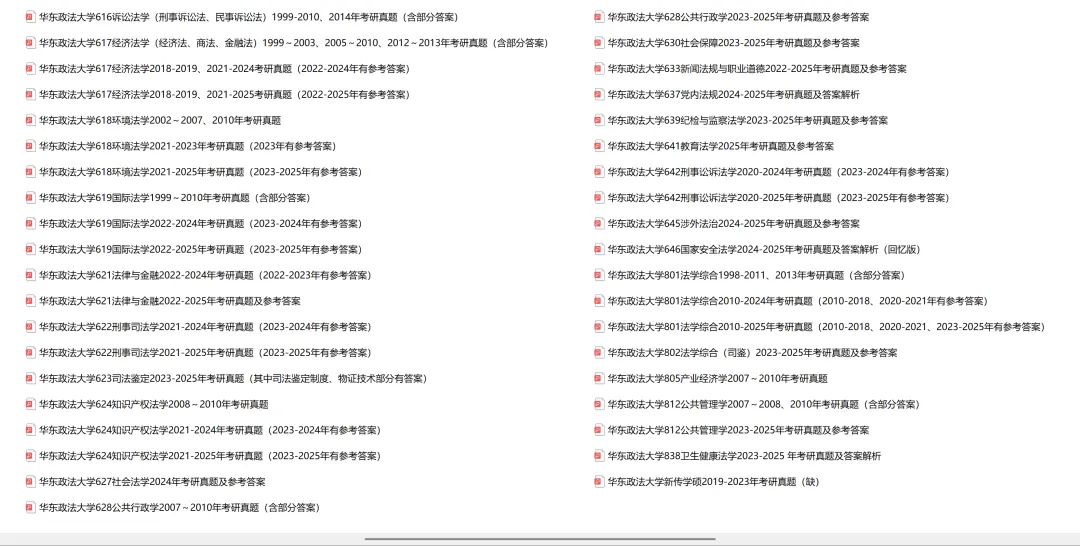Click the PDF icon of 617经济法学 1999～2003 file
This screenshot has width=1080, height=546.
tap(30, 43)
